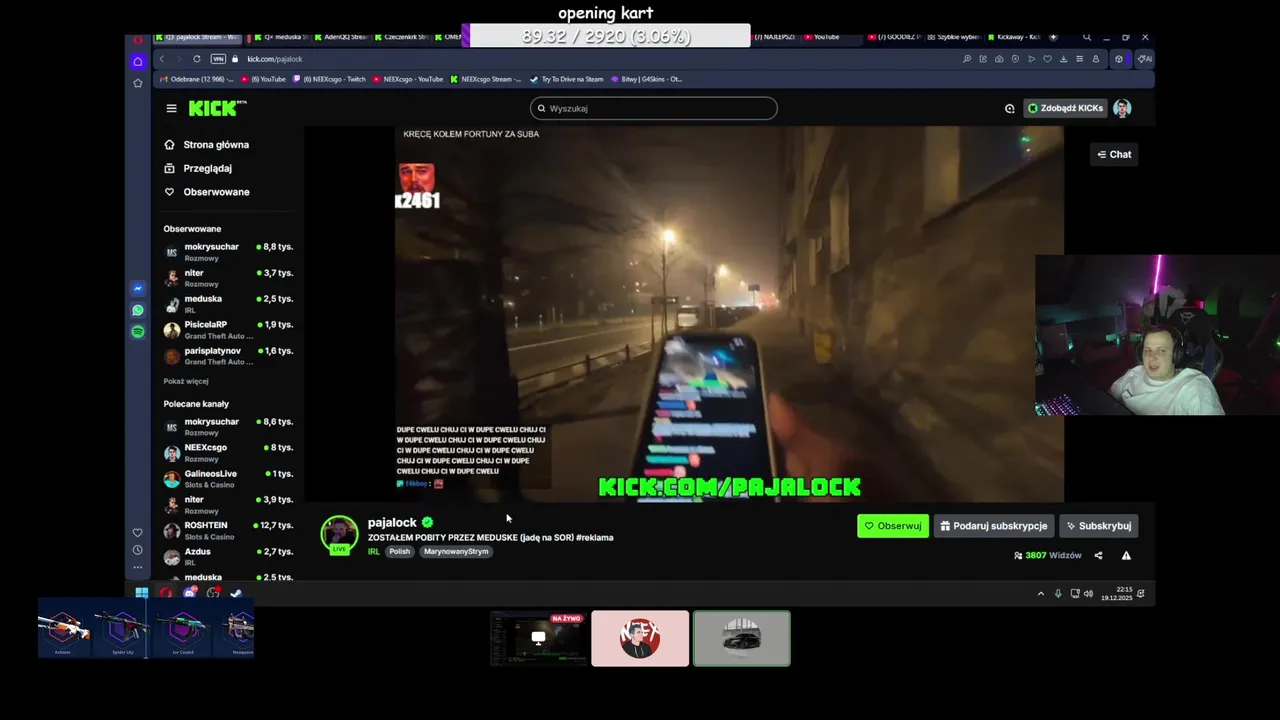Click the pajalock stream video player
This screenshot has width=1280, height=720.
click(729, 314)
